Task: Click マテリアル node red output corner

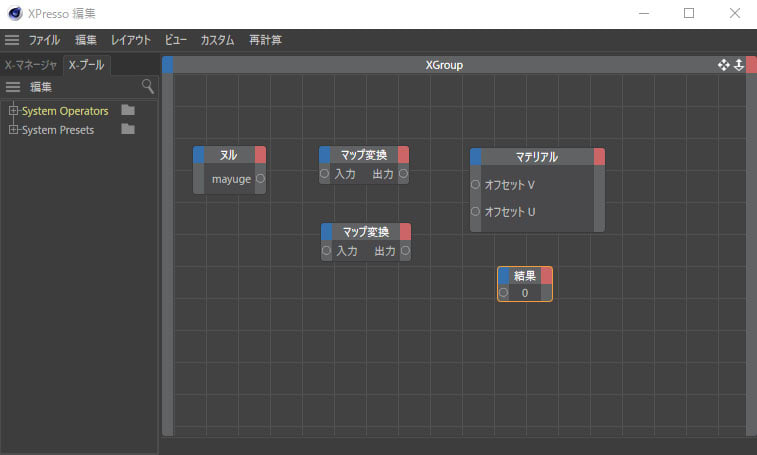Action: point(599,156)
